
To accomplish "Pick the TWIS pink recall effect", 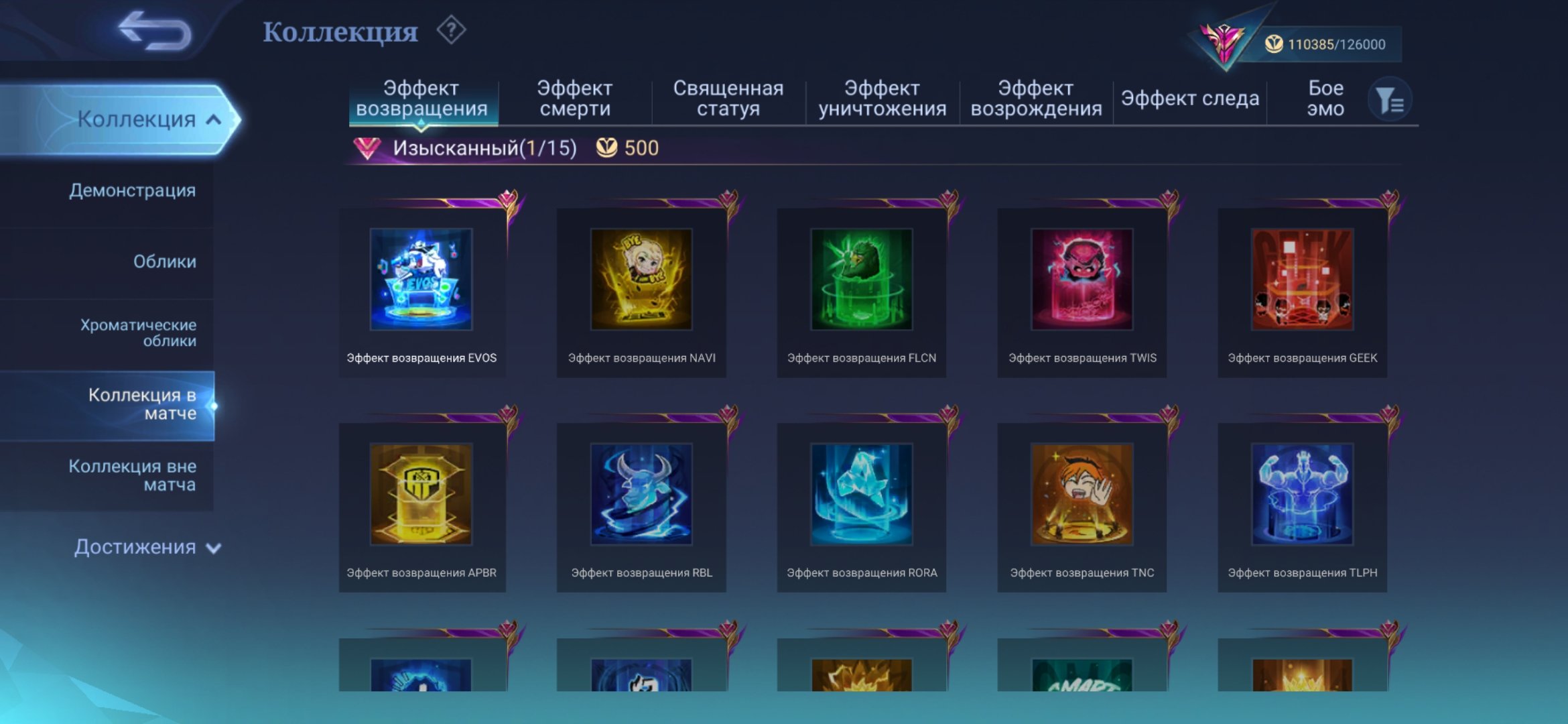I will pyautogui.click(x=1082, y=280).
